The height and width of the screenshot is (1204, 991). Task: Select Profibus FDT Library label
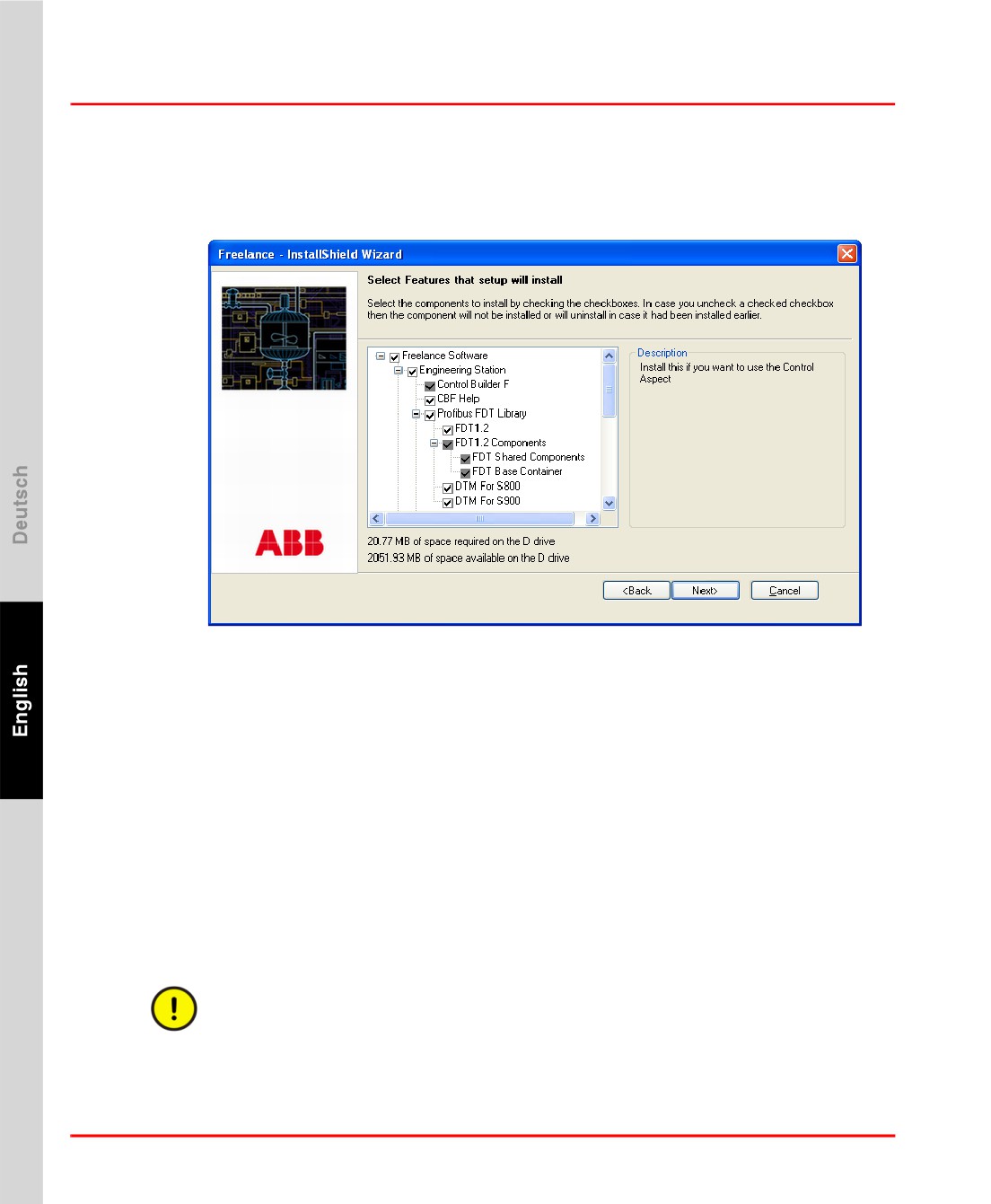tap(482, 414)
